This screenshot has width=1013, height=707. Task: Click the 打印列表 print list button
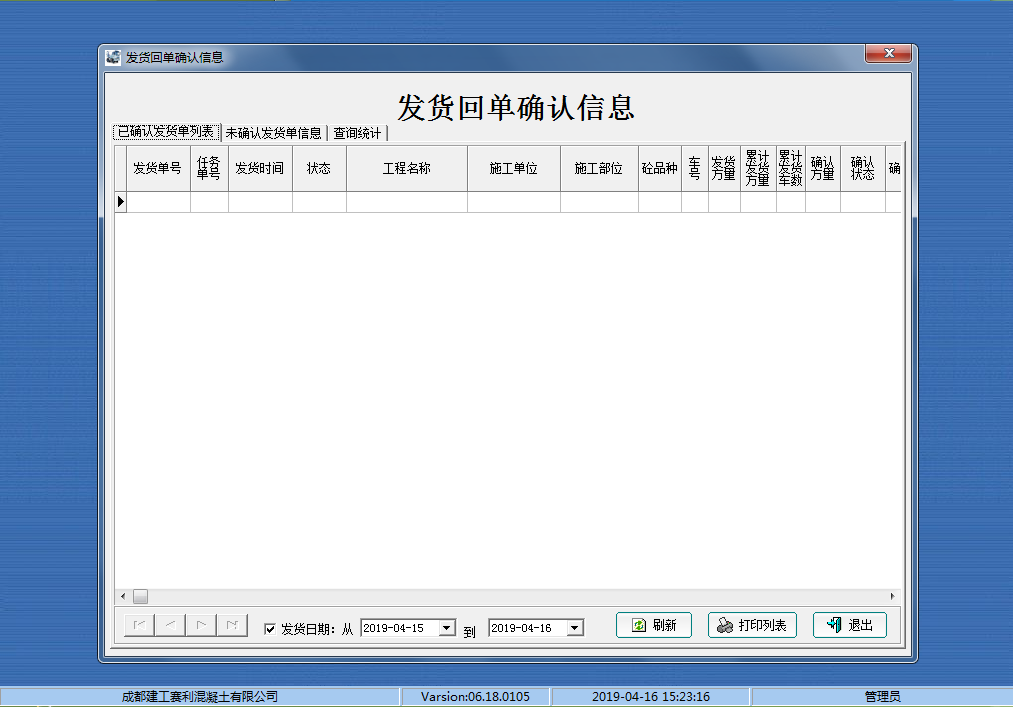752,625
